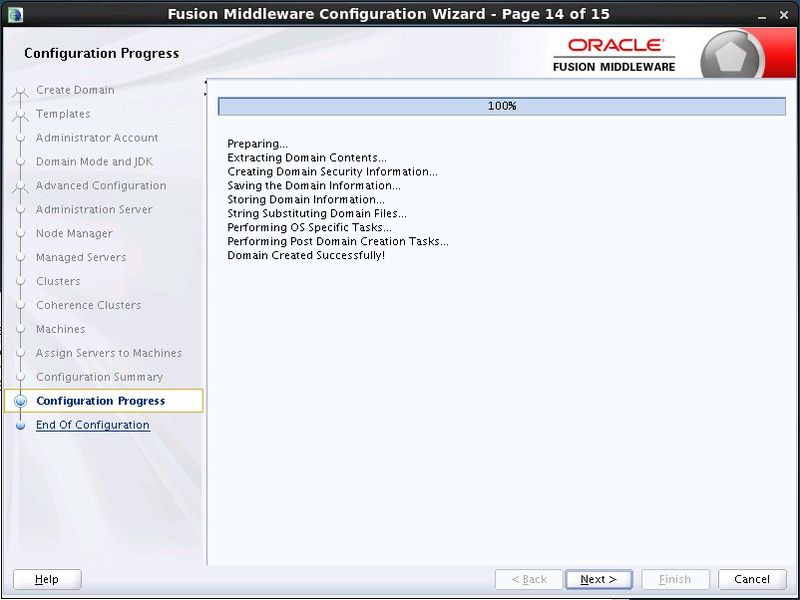Click the wizard window icon in title bar

16,14
